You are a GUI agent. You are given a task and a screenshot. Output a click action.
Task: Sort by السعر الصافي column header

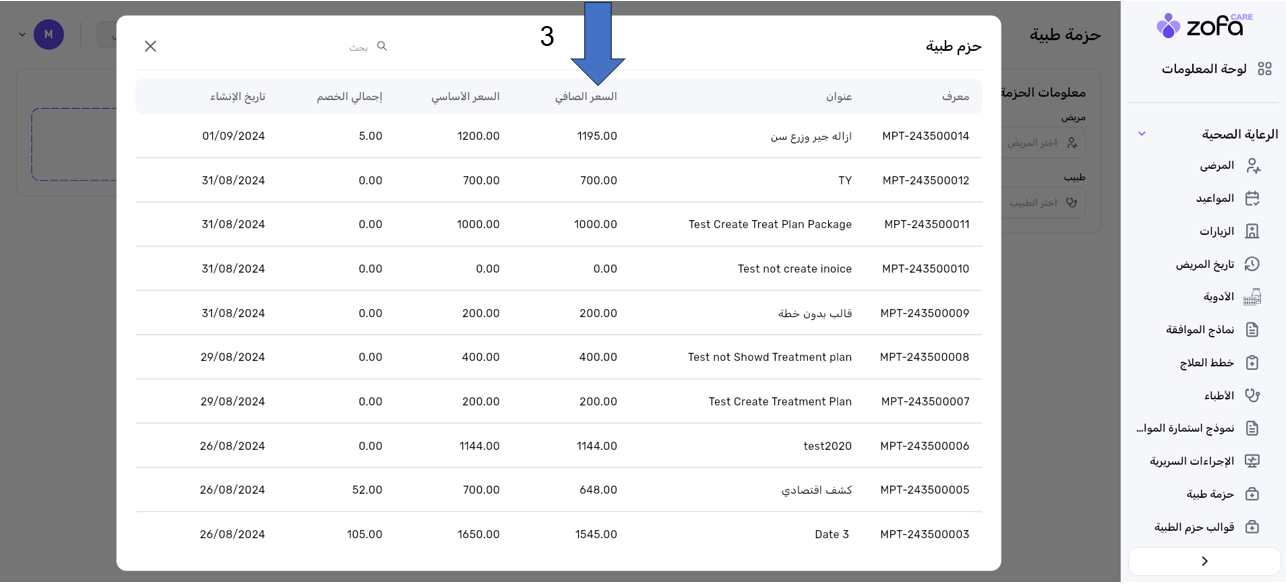(x=586, y=97)
